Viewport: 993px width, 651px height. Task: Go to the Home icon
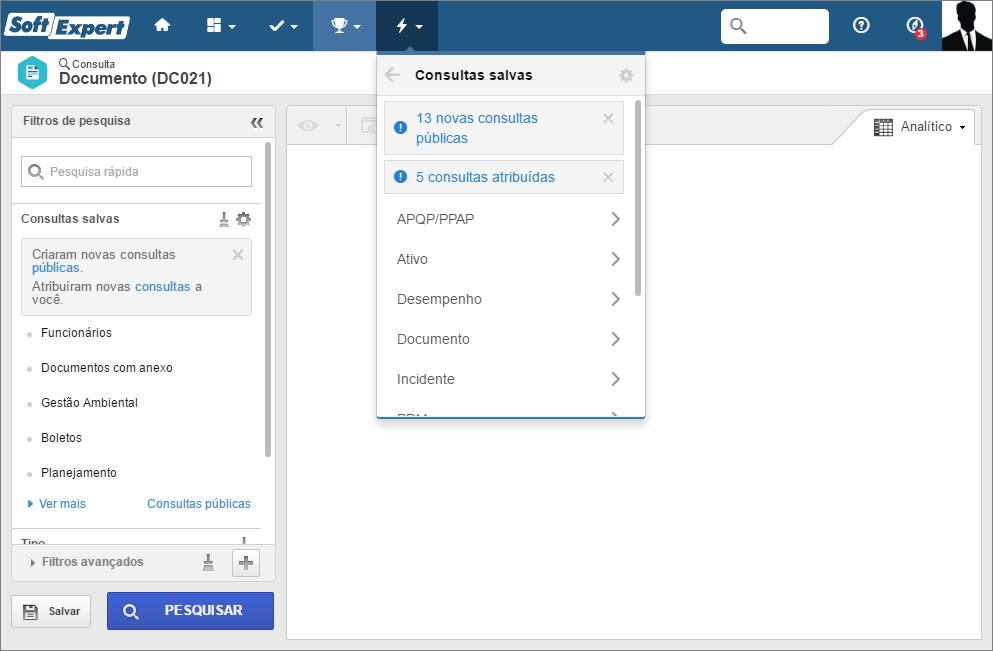(x=162, y=25)
